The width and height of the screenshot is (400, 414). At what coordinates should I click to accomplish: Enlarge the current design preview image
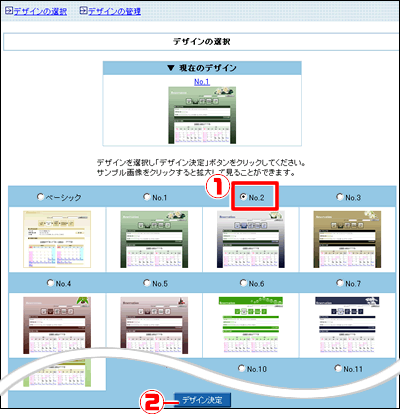[x=202, y=115]
